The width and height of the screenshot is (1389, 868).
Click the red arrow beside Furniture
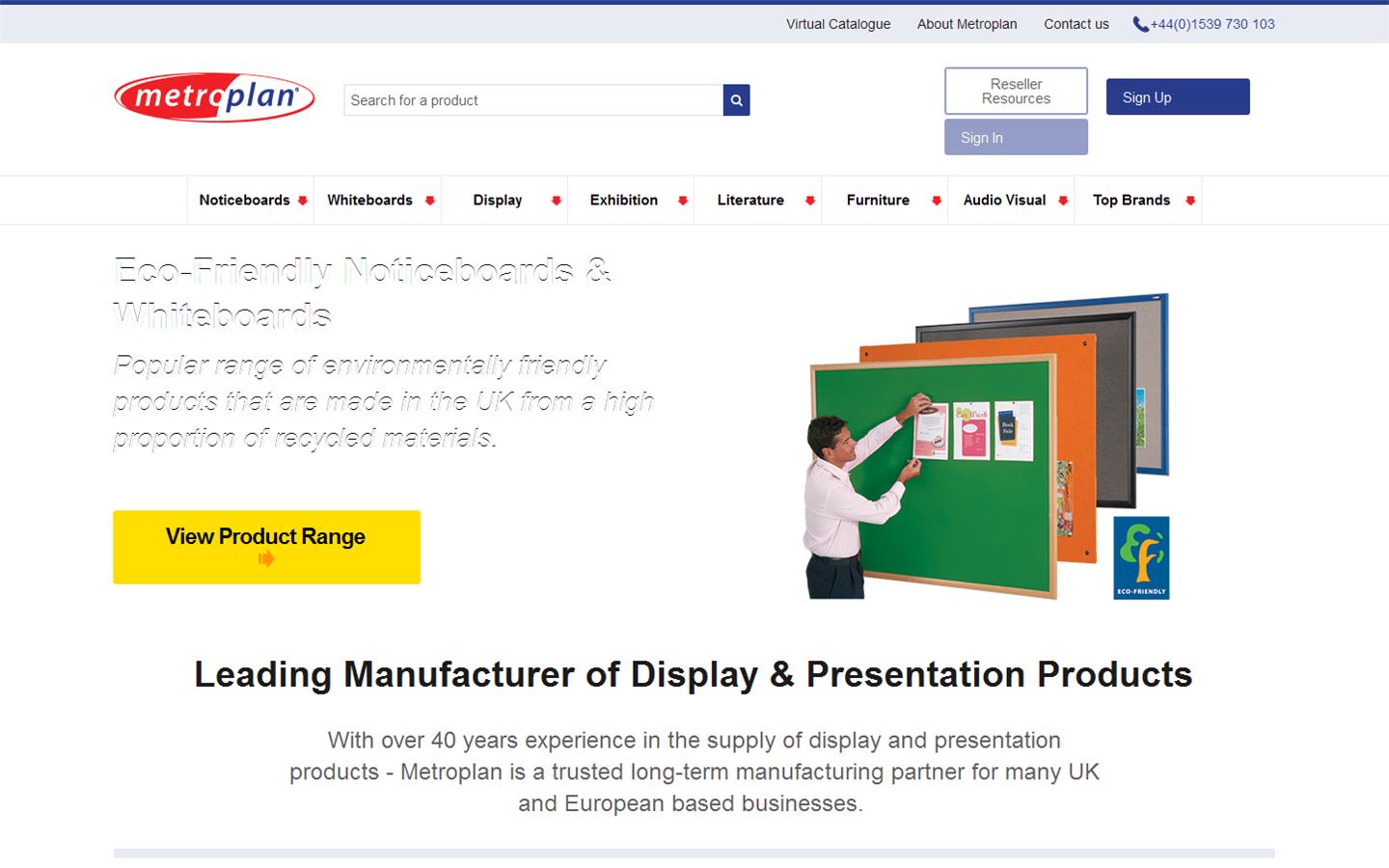tap(936, 202)
